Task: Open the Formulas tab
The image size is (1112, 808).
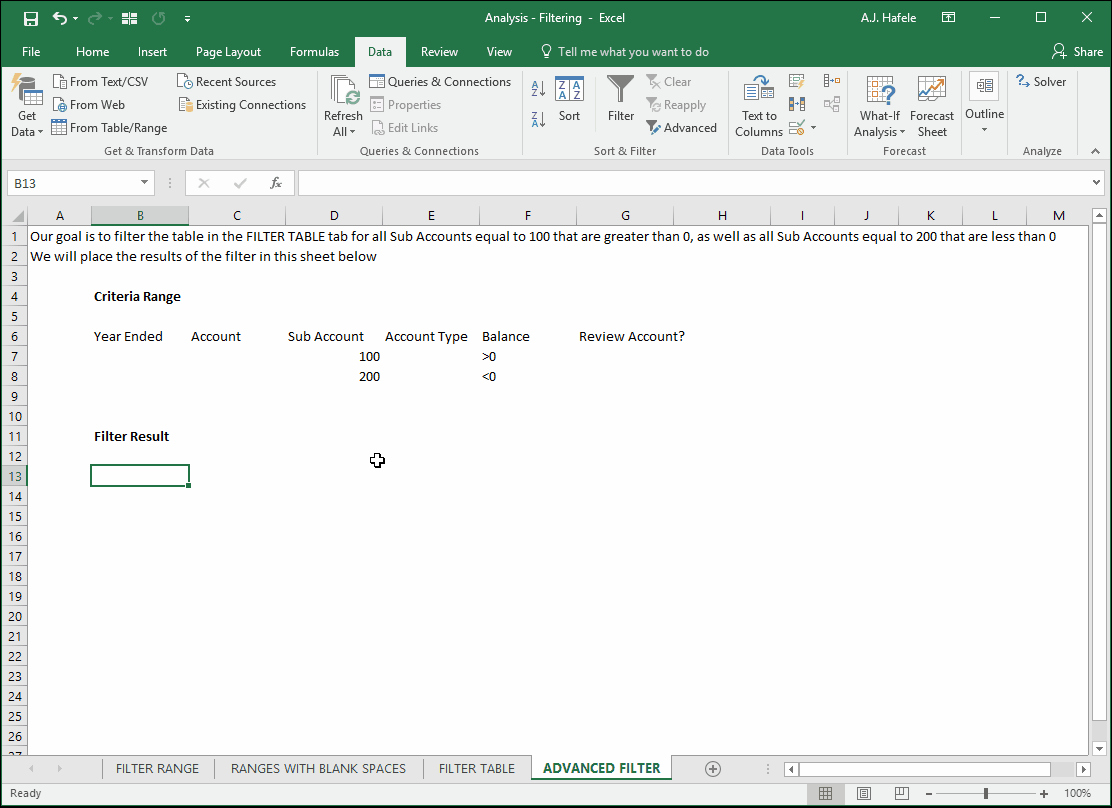Action: 314,52
